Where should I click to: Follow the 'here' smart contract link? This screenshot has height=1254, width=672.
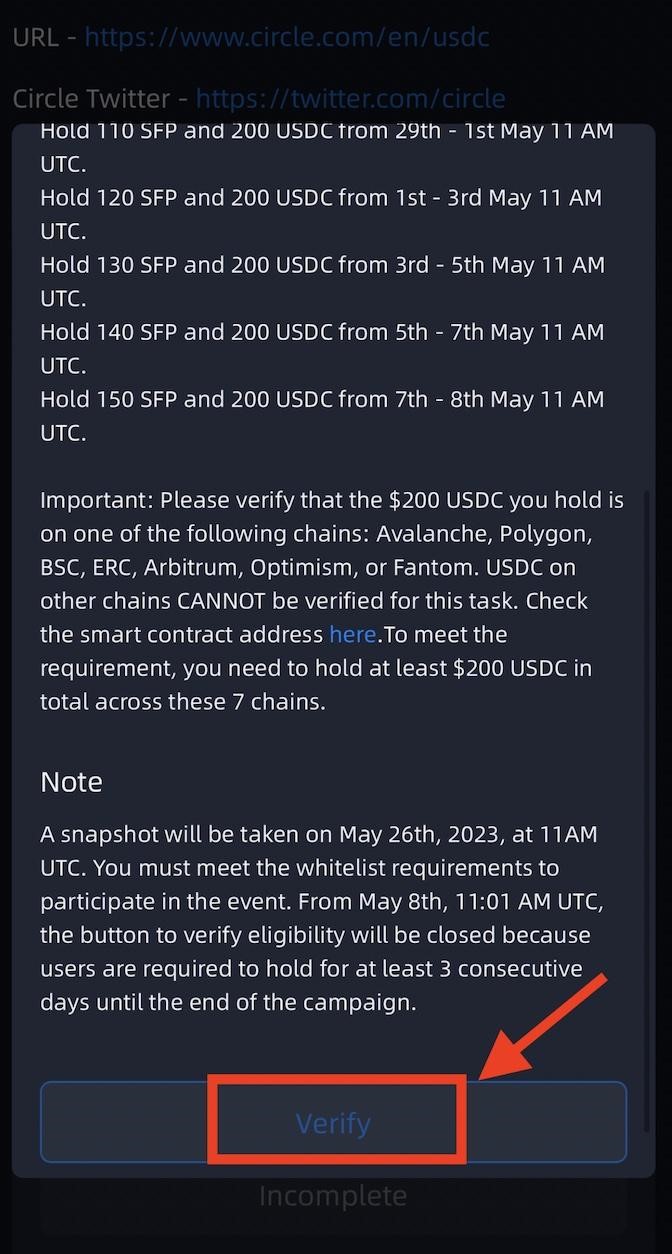353,634
